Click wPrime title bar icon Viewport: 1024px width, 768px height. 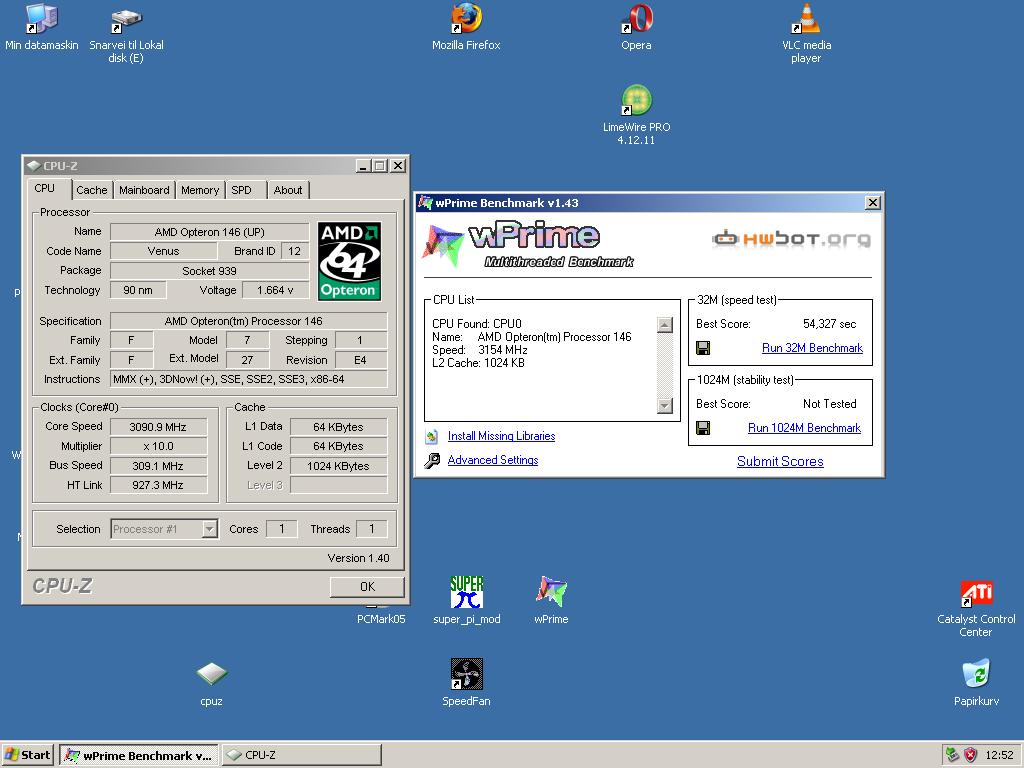point(426,202)
